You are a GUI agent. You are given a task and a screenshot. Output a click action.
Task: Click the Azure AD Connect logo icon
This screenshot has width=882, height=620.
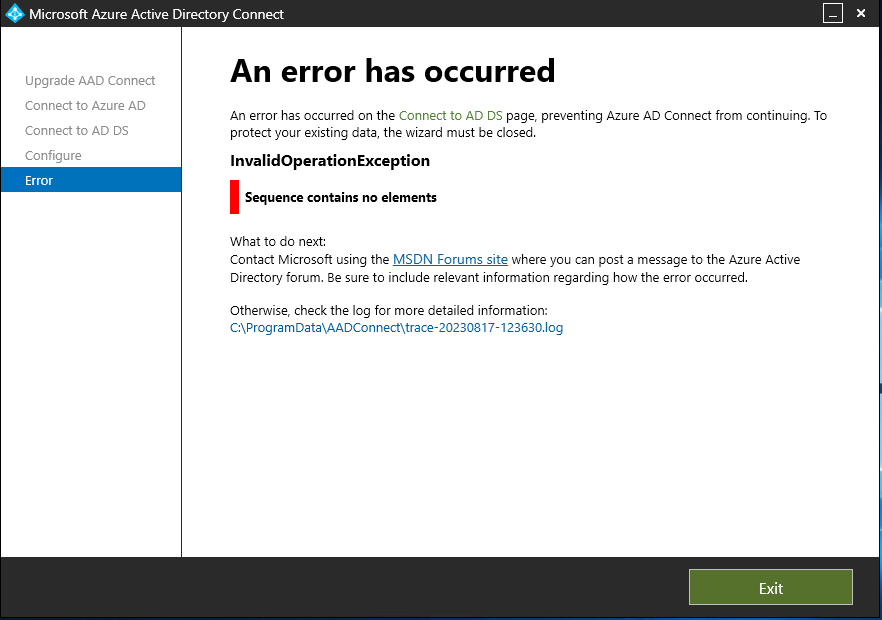point(15,14)
